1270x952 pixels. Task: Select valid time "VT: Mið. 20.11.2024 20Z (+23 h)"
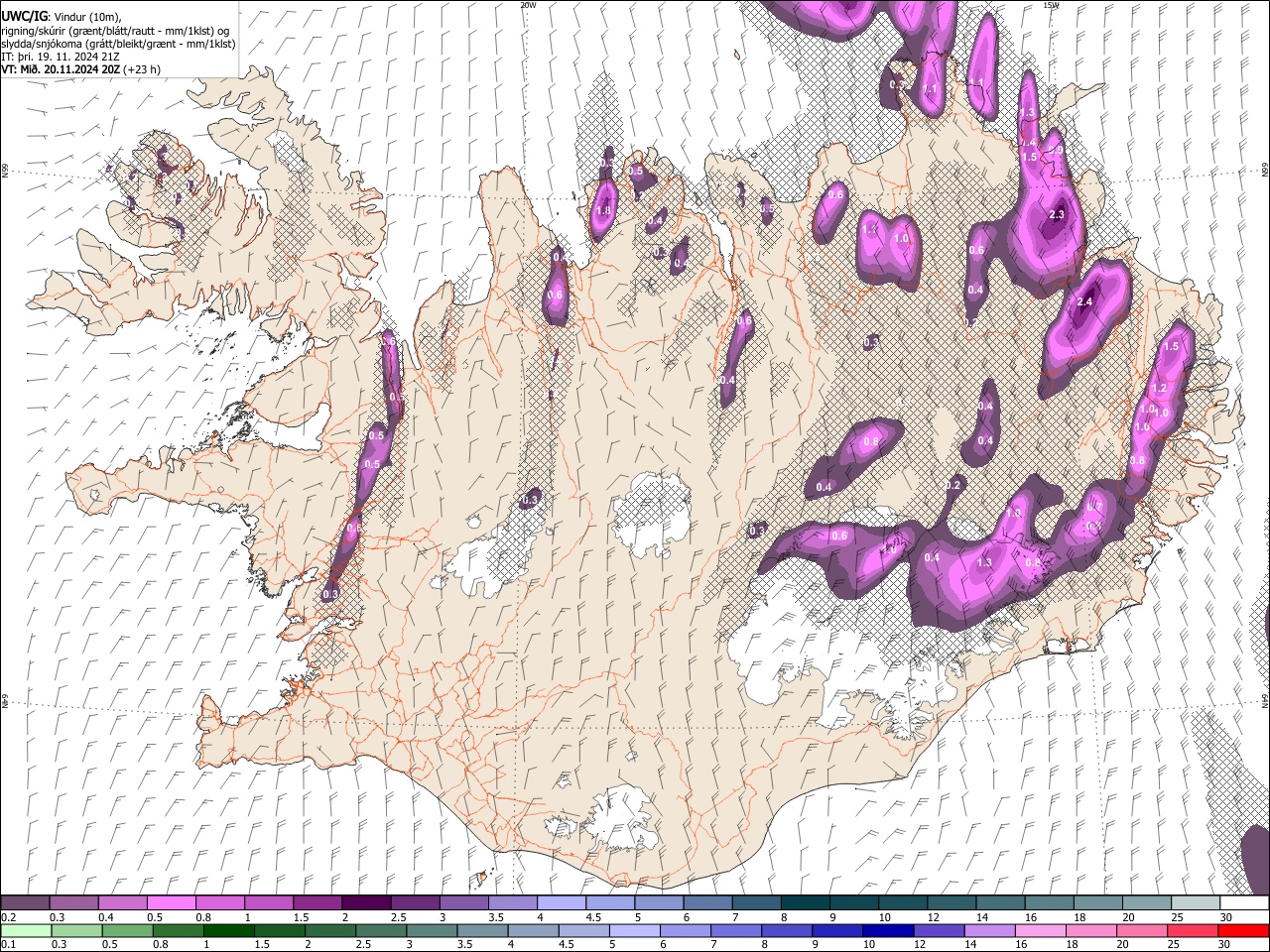pyautogui.click(x=81, y=69)
